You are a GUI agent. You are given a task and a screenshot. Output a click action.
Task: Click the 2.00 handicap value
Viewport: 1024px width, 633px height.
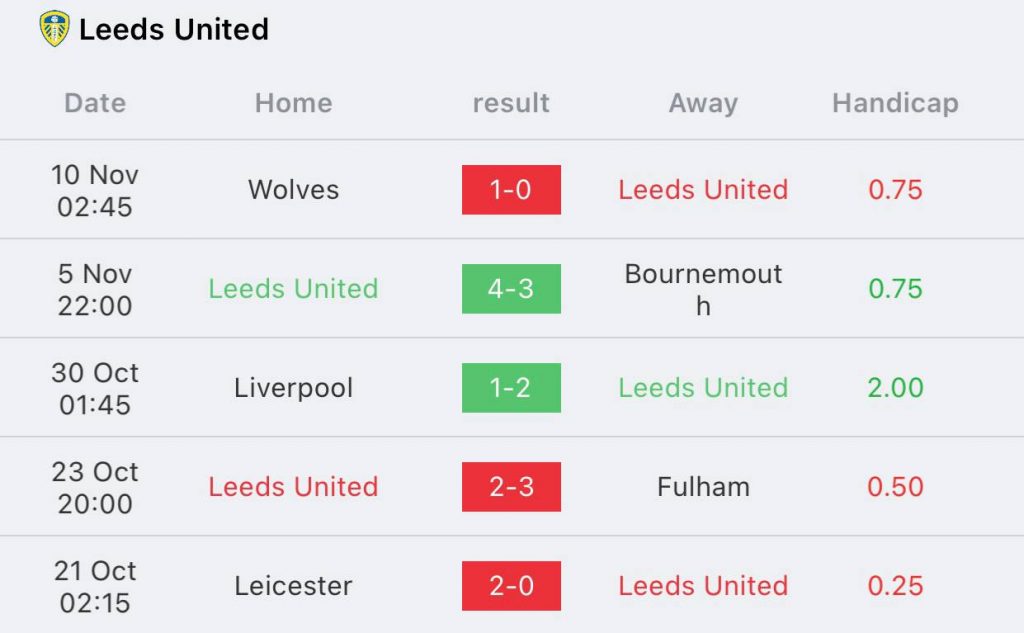click(895, 388)
